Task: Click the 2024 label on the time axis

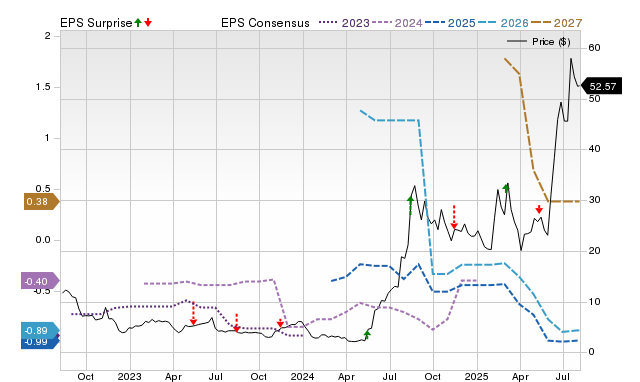Action: tap(302, 376)
